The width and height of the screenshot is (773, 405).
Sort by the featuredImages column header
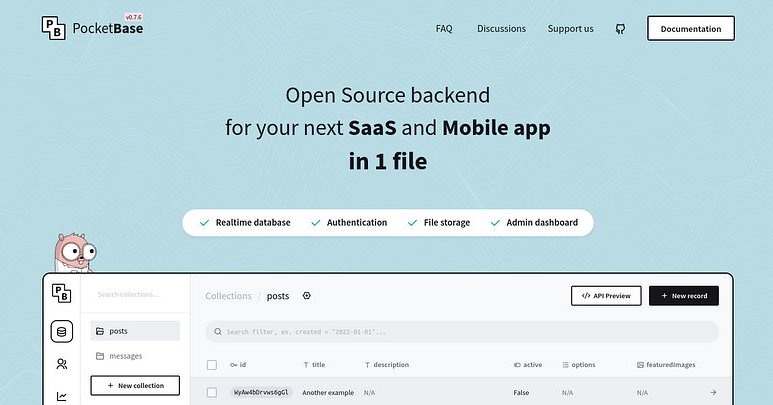point(666,365)
